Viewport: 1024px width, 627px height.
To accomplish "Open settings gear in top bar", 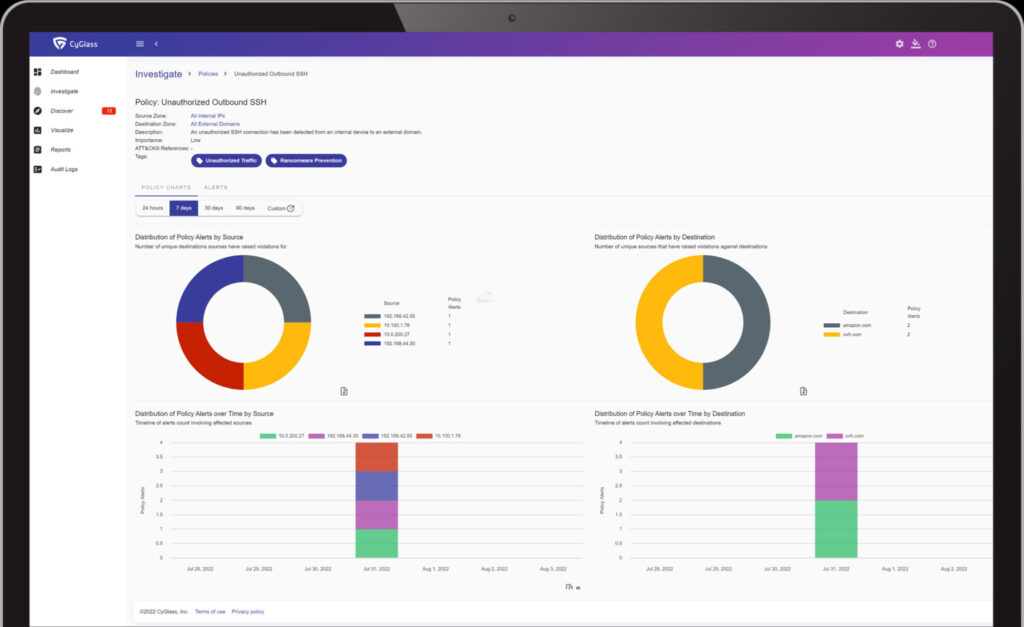I will (899, 44).
